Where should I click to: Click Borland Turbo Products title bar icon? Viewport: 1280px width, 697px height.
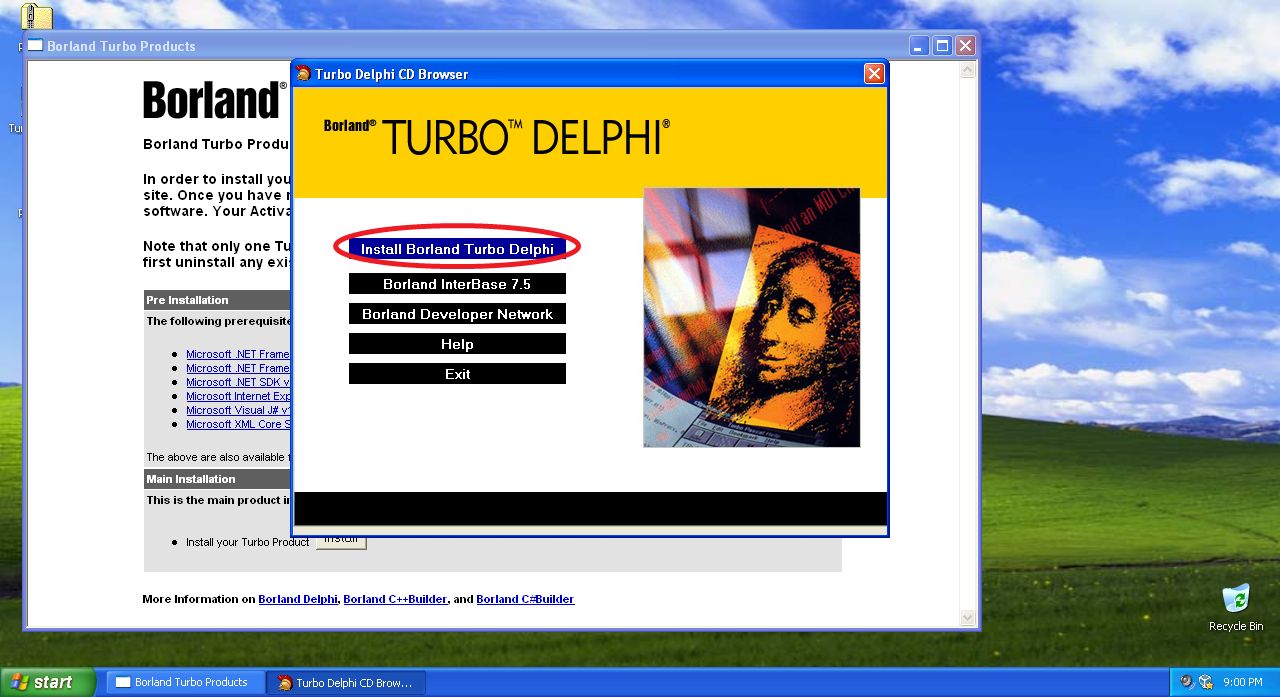(35, 46)
